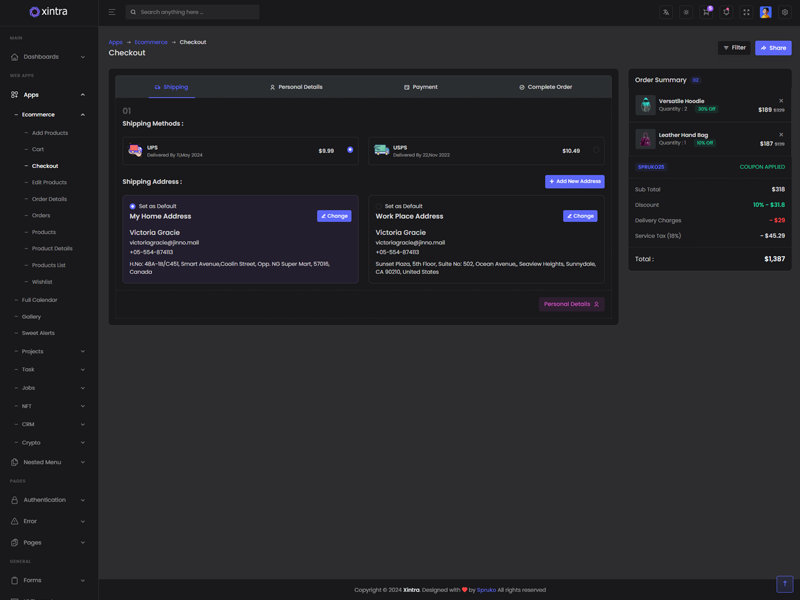Image resolution: width=800 pixels, height=600 pixels.
Task: Open the settings gear icon in header
Action: tap(785, 12)
